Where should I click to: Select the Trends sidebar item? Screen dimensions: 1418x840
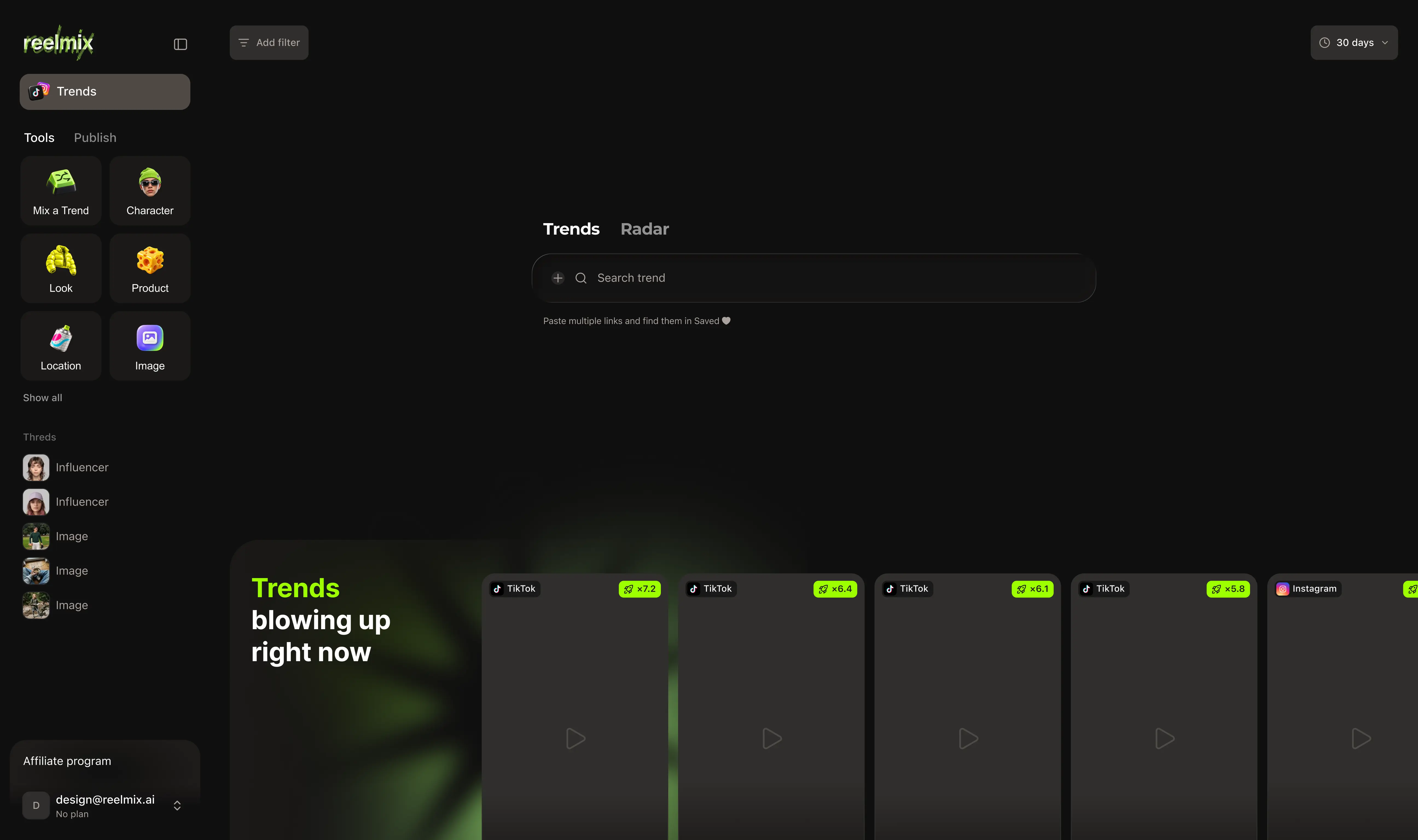point(105,92)
